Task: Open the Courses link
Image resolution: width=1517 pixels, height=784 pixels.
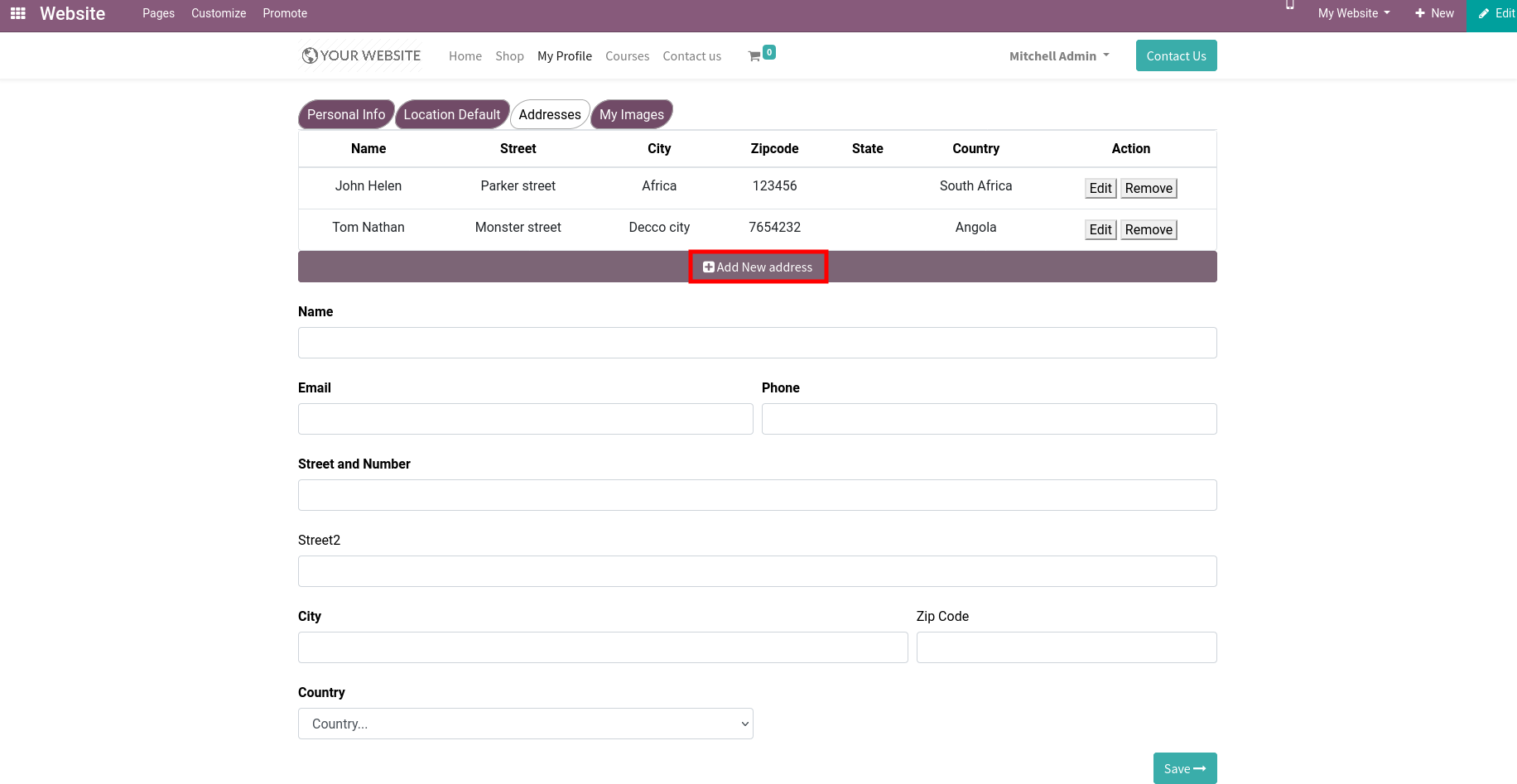Action: (x=627, y=56)
